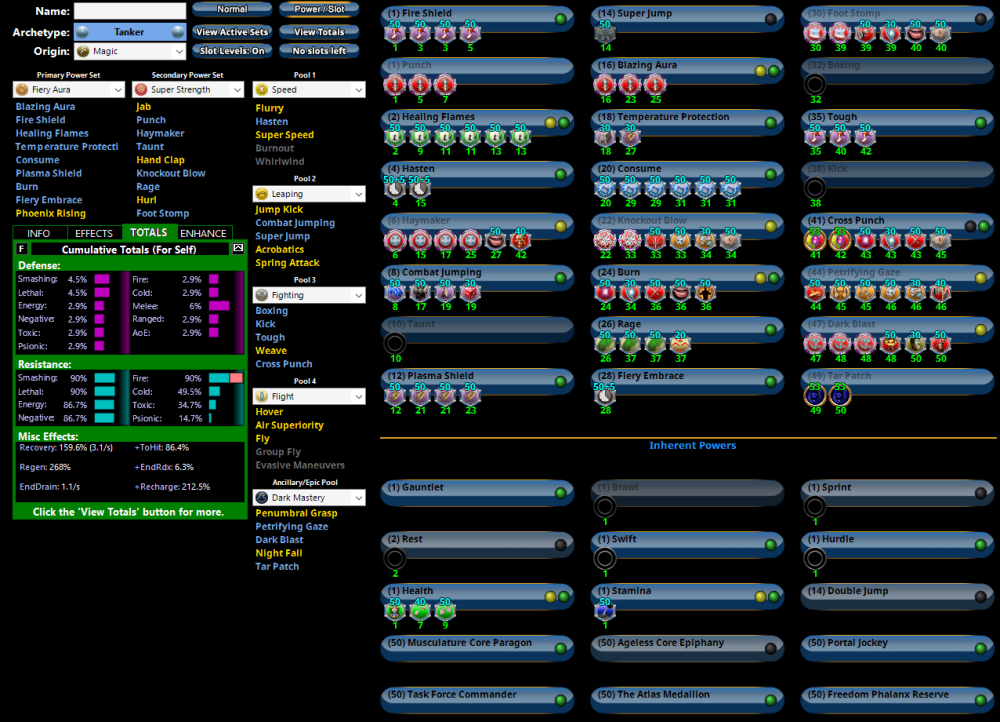Screen dimensions: 1000x722
Task: Open the Primary Power Set dropdown
Action: pyautogui.click(x=66, y=90)
